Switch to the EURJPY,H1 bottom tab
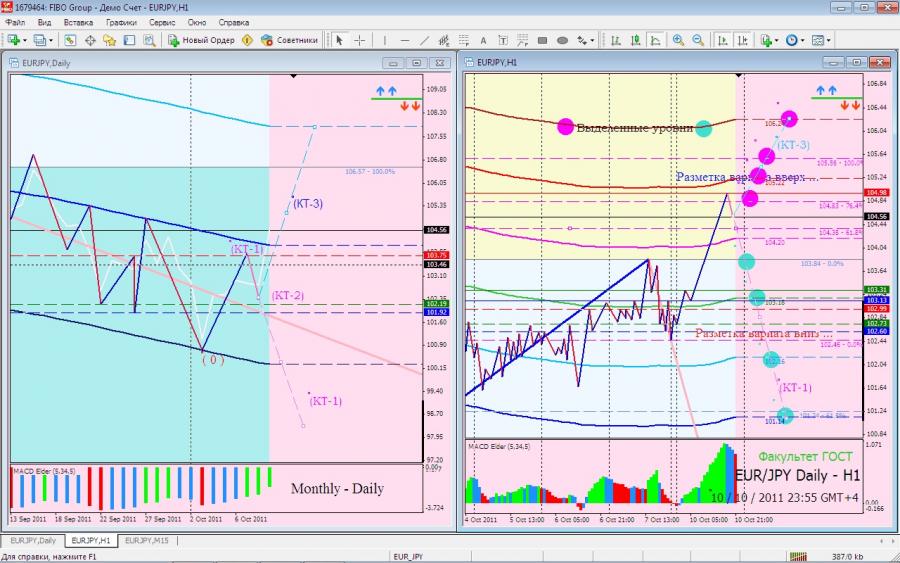This screenshot has width=900, height=563. coord(91,541)
